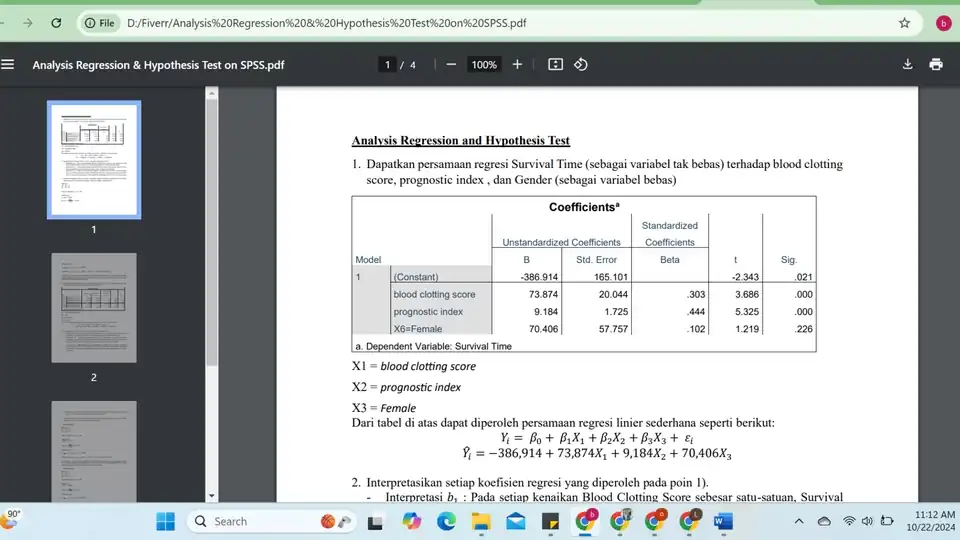Screen dimensions: 960x540
Task: Click the battery status icon
Action: pos(887,522)
